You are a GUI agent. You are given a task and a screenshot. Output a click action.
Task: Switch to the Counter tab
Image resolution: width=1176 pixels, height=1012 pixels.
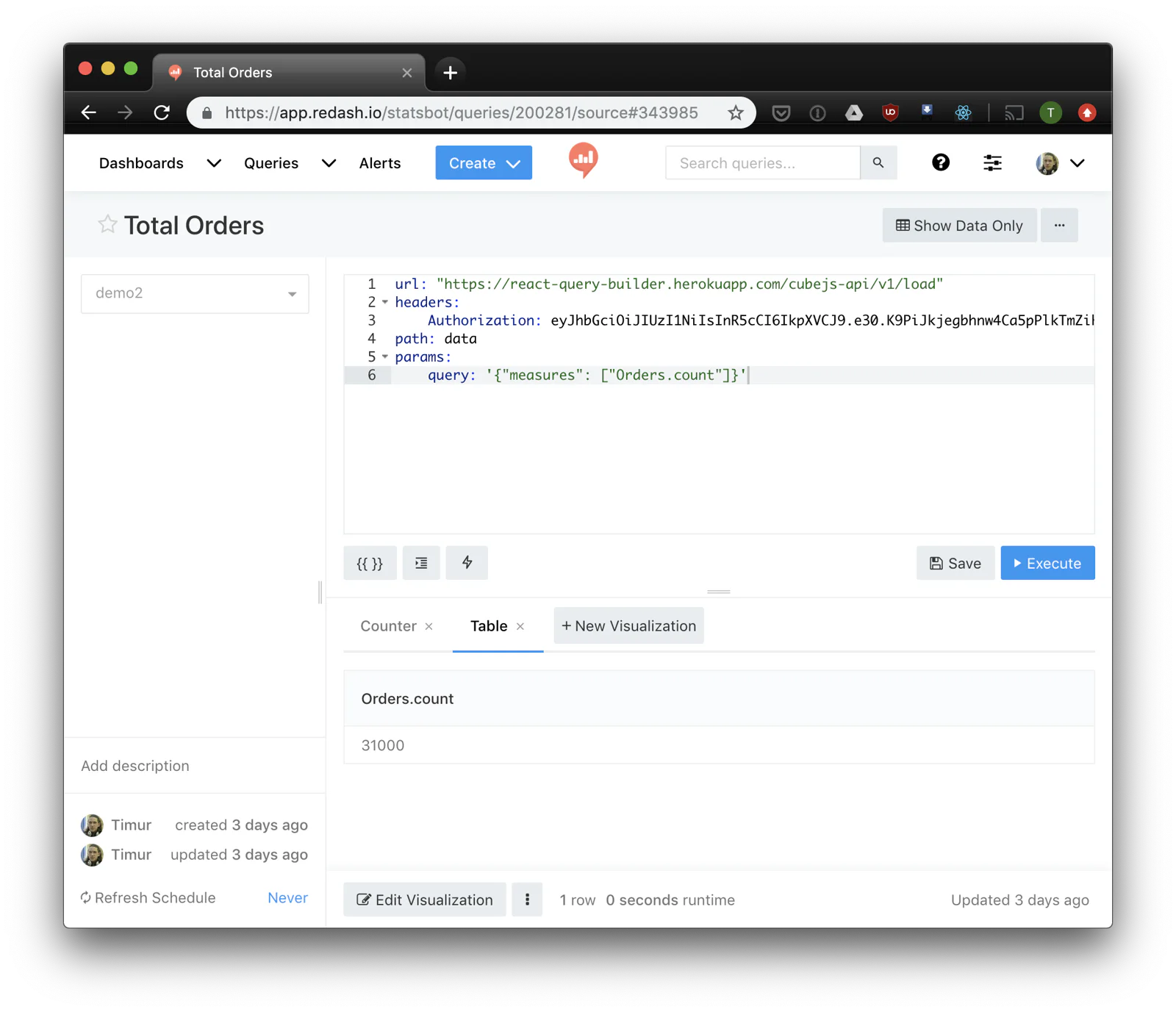(x=387, y=625)
